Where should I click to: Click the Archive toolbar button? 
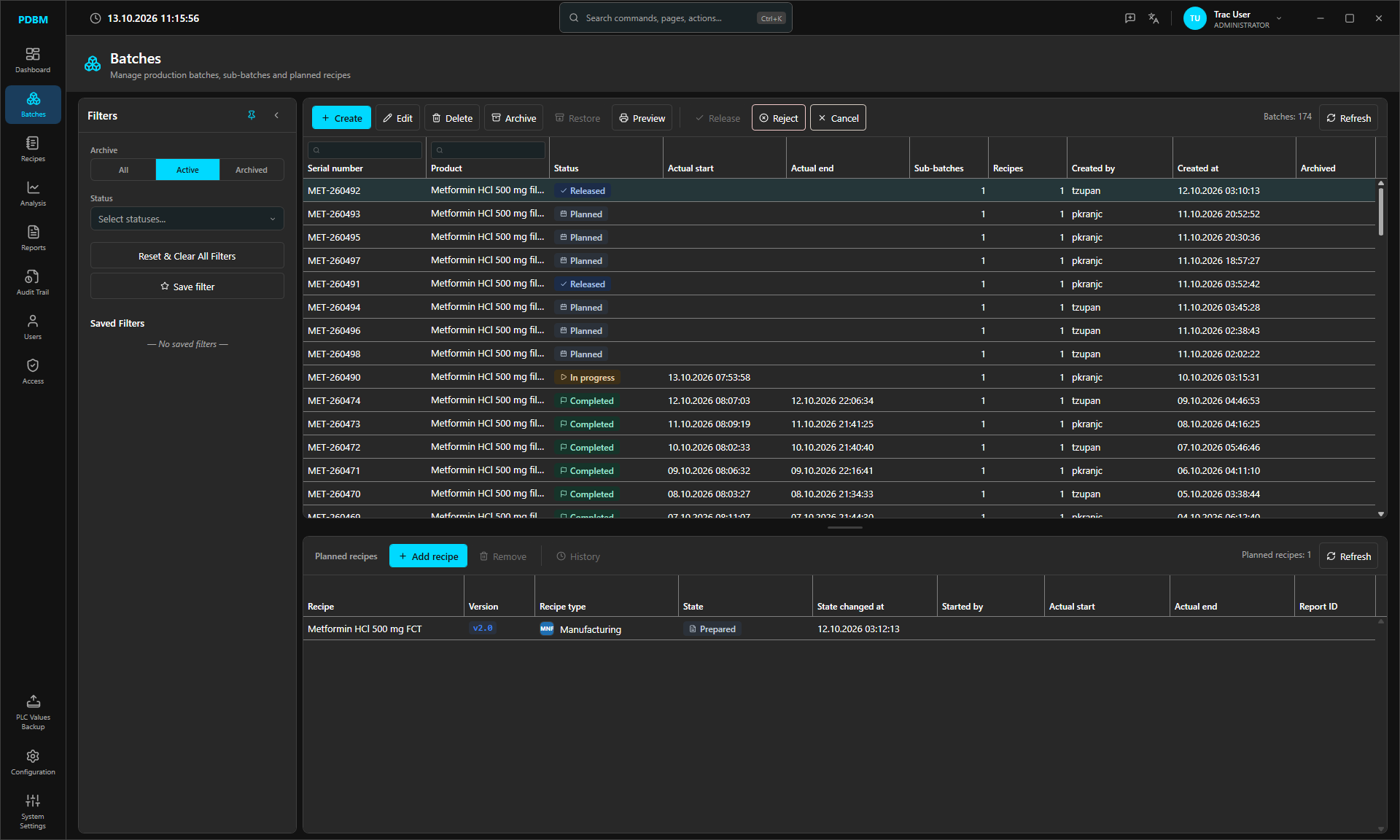pos(513,118)
